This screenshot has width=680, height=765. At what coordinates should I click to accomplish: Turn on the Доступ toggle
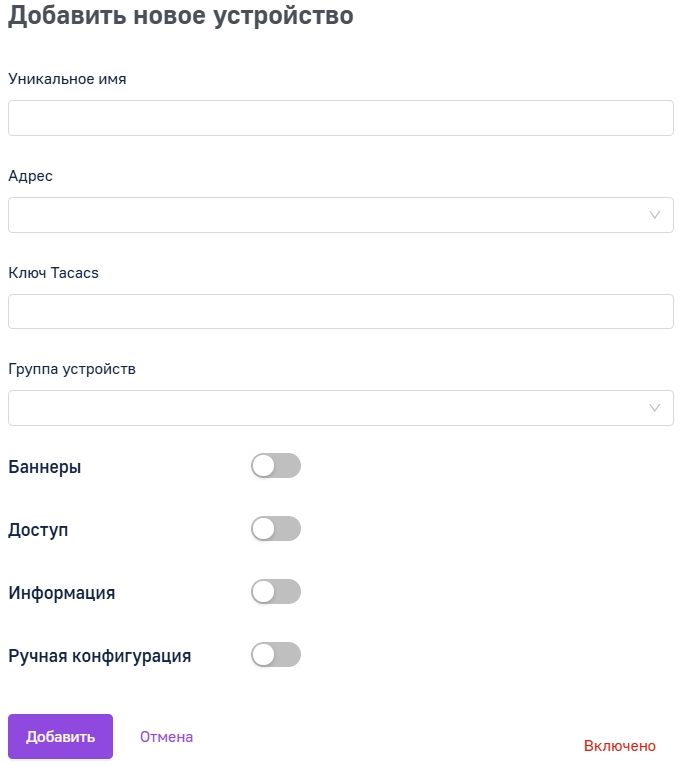(x=276, y=528)
